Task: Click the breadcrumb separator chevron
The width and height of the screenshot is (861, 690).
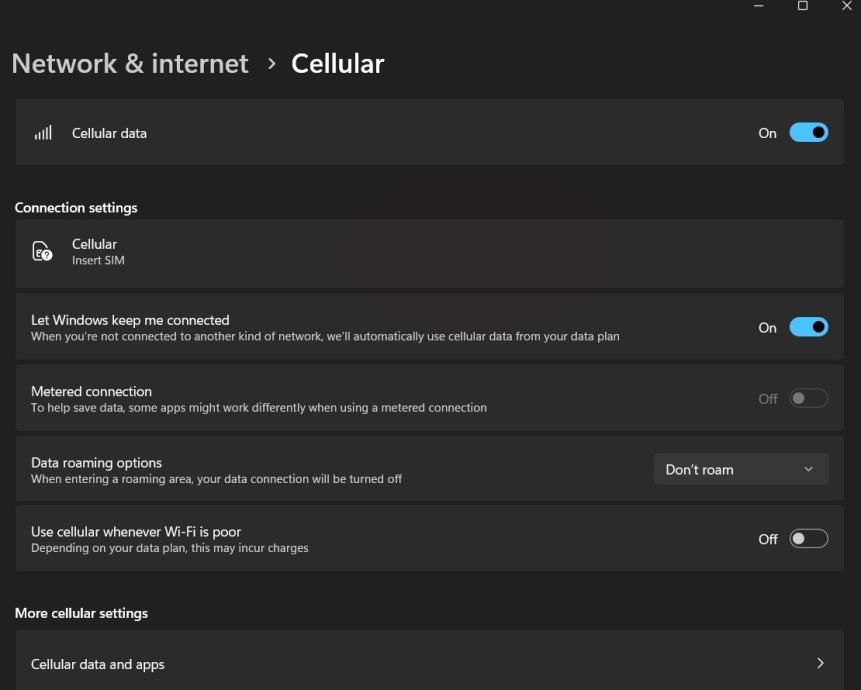Action: 270,64
